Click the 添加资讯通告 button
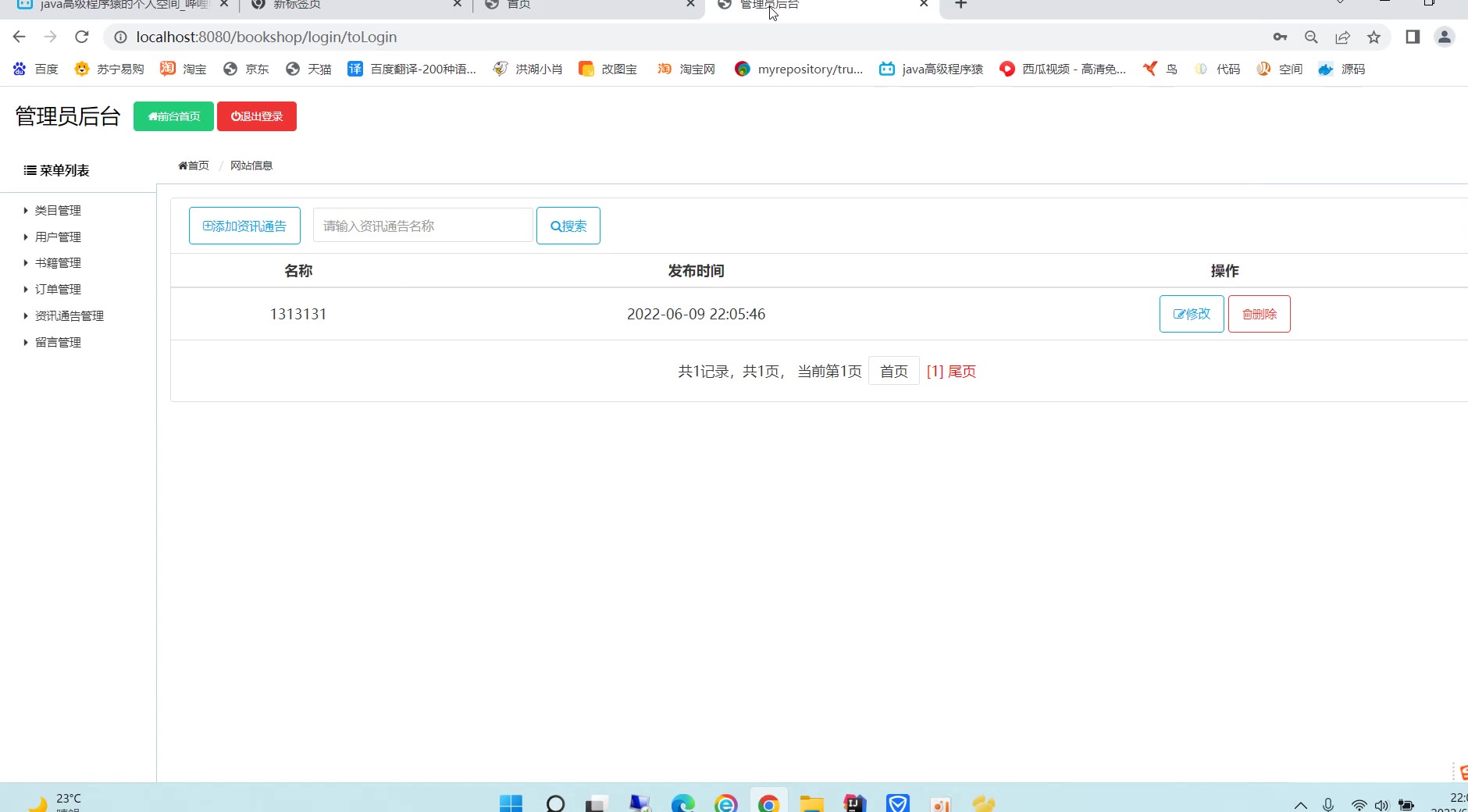1468x812 pixels. pos(244,226)
